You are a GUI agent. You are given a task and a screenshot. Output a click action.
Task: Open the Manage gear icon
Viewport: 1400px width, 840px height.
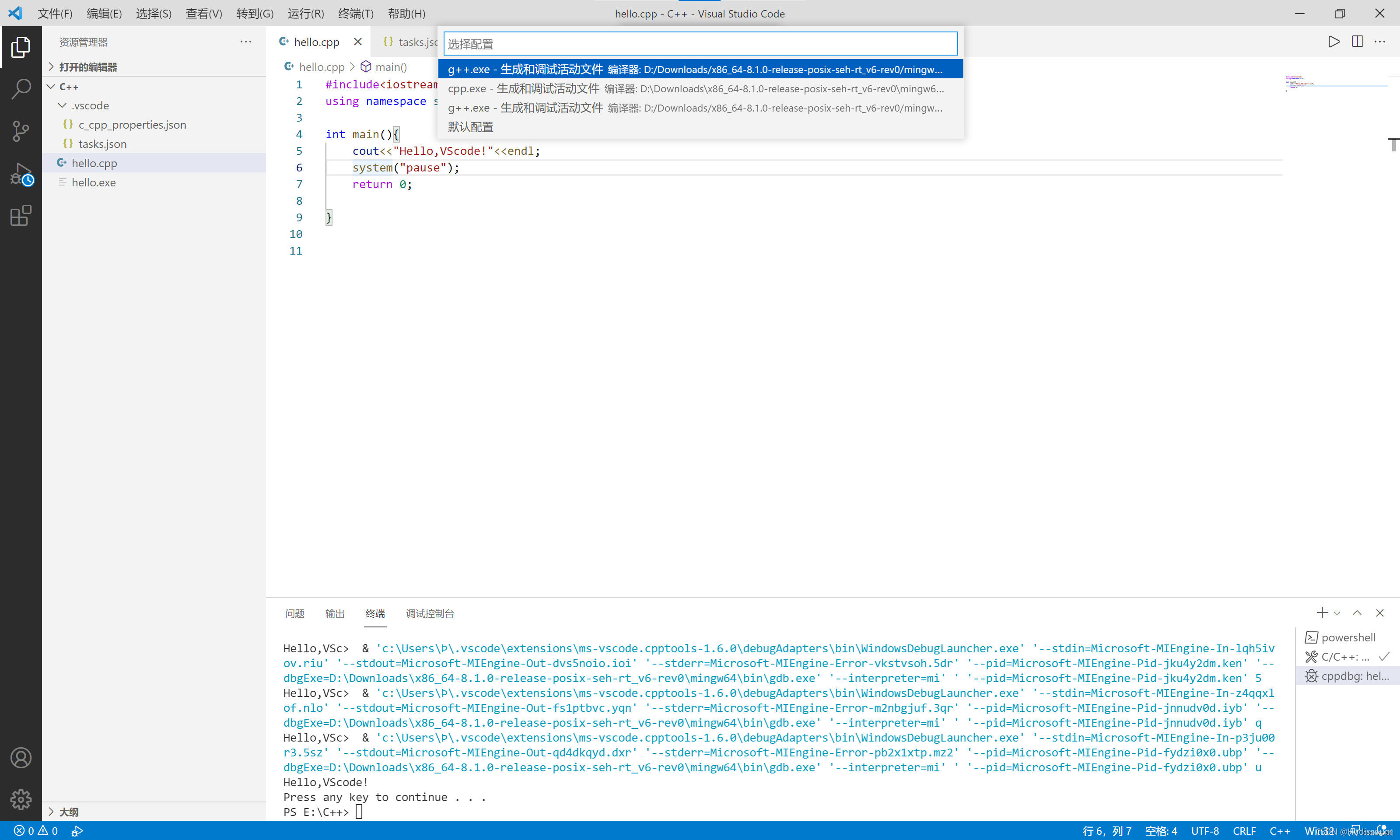(21, 799)
